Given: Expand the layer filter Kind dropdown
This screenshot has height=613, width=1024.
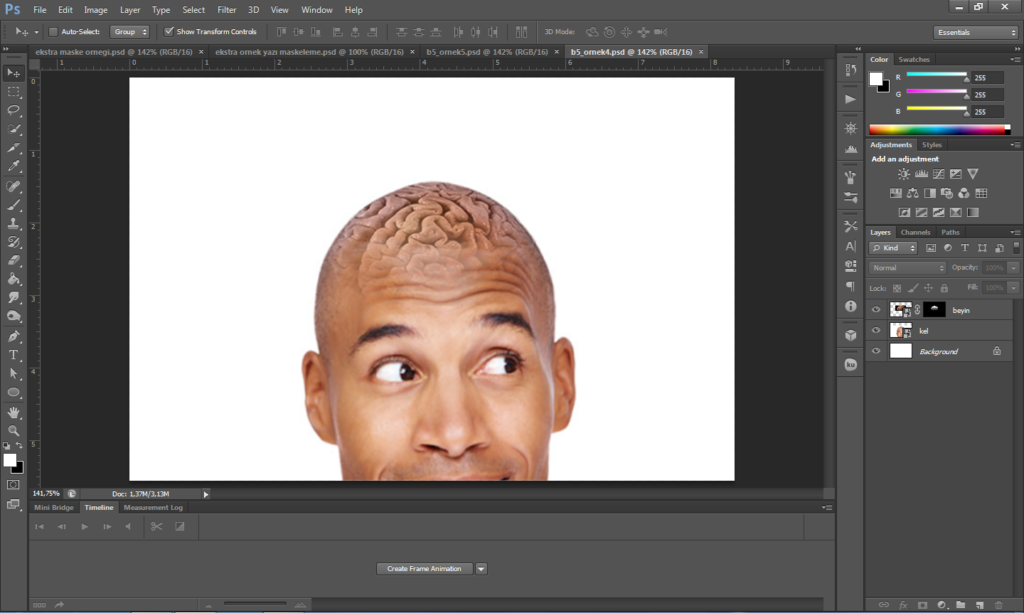Looking at the screenshot, I should 895,248.
